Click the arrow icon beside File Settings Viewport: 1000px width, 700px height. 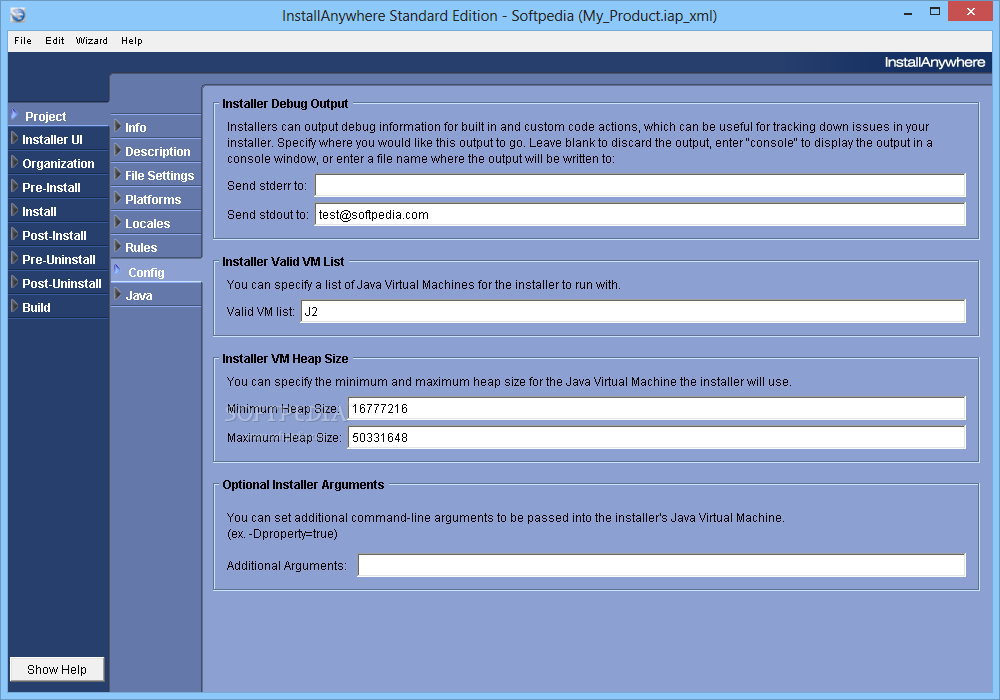(x=117, y=174)
